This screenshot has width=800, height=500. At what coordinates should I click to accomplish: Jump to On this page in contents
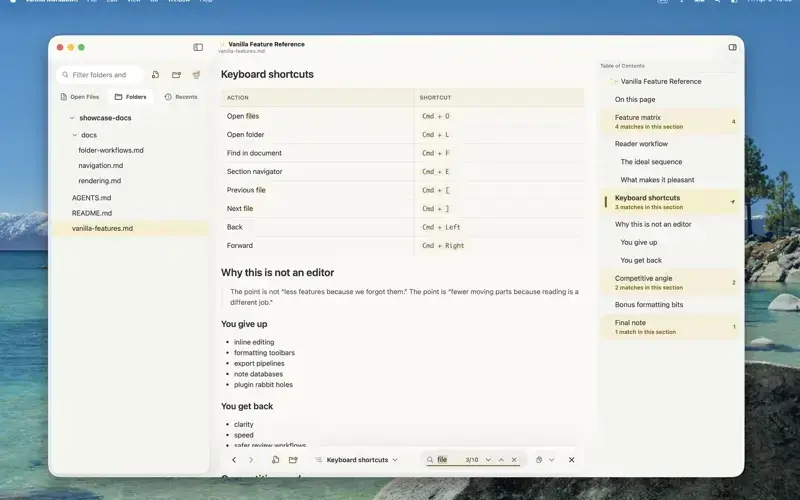click(635, 99)
